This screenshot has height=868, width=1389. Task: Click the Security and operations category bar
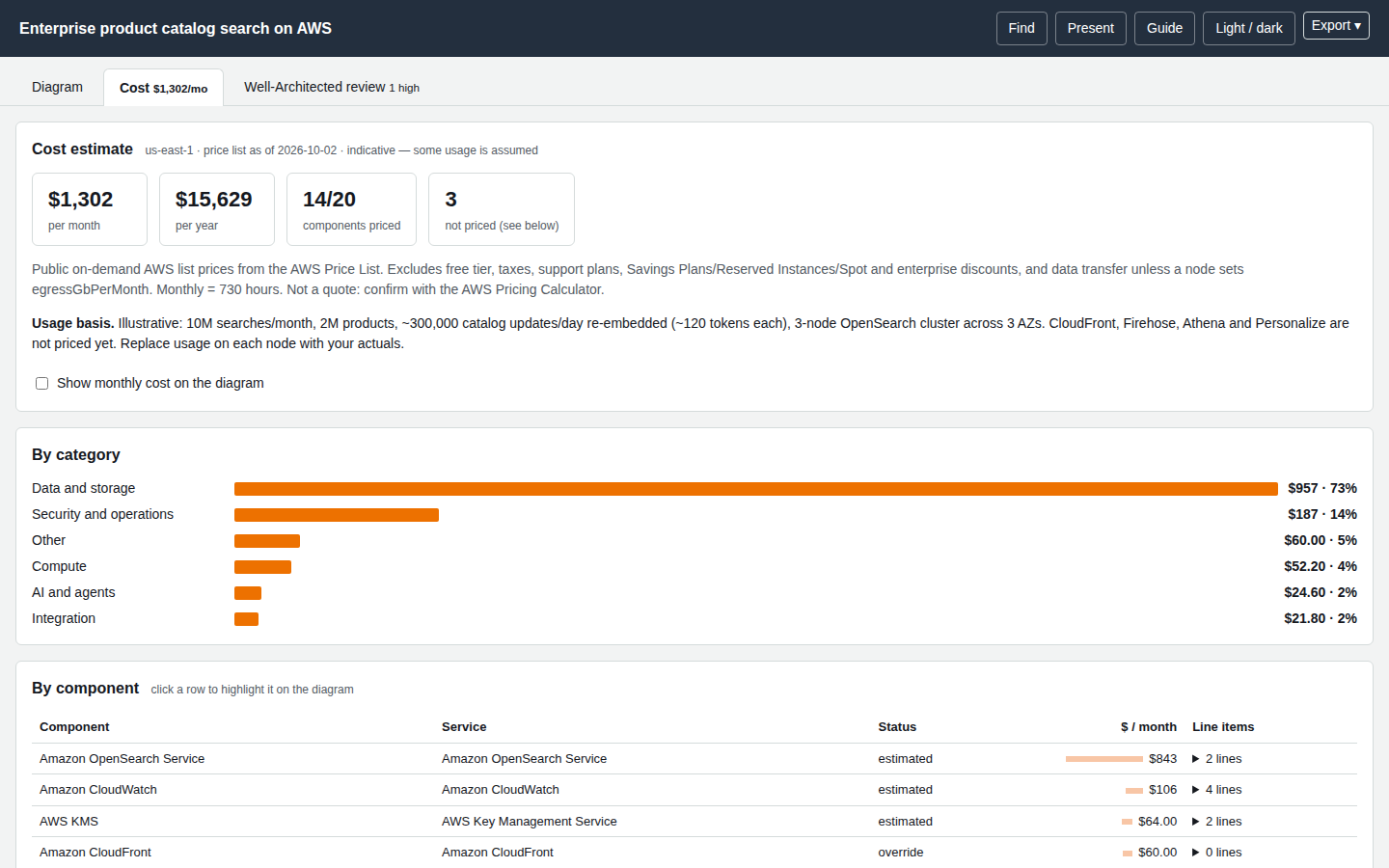pos(337,515)
